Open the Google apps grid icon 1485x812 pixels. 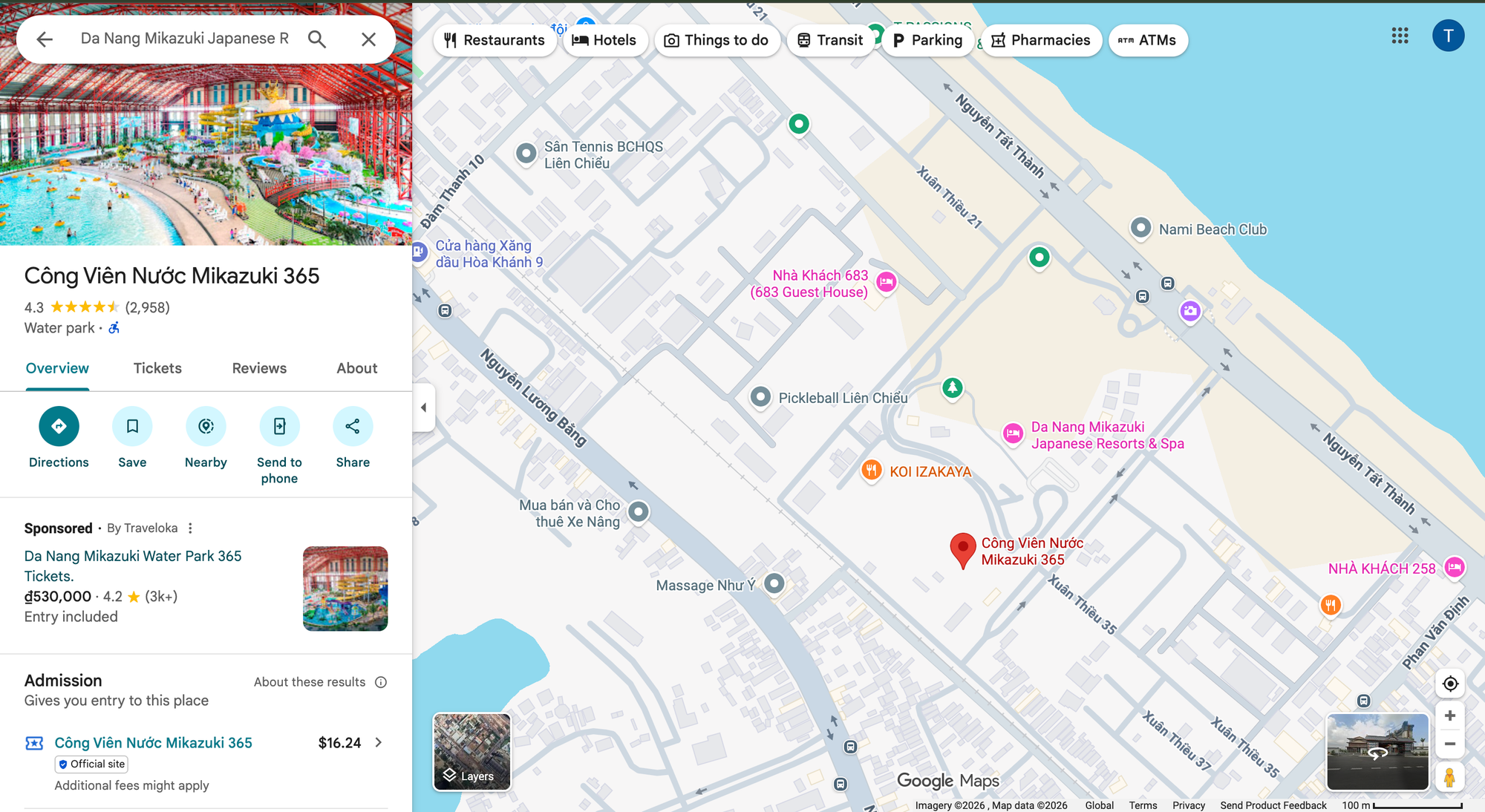(1400, 36)
